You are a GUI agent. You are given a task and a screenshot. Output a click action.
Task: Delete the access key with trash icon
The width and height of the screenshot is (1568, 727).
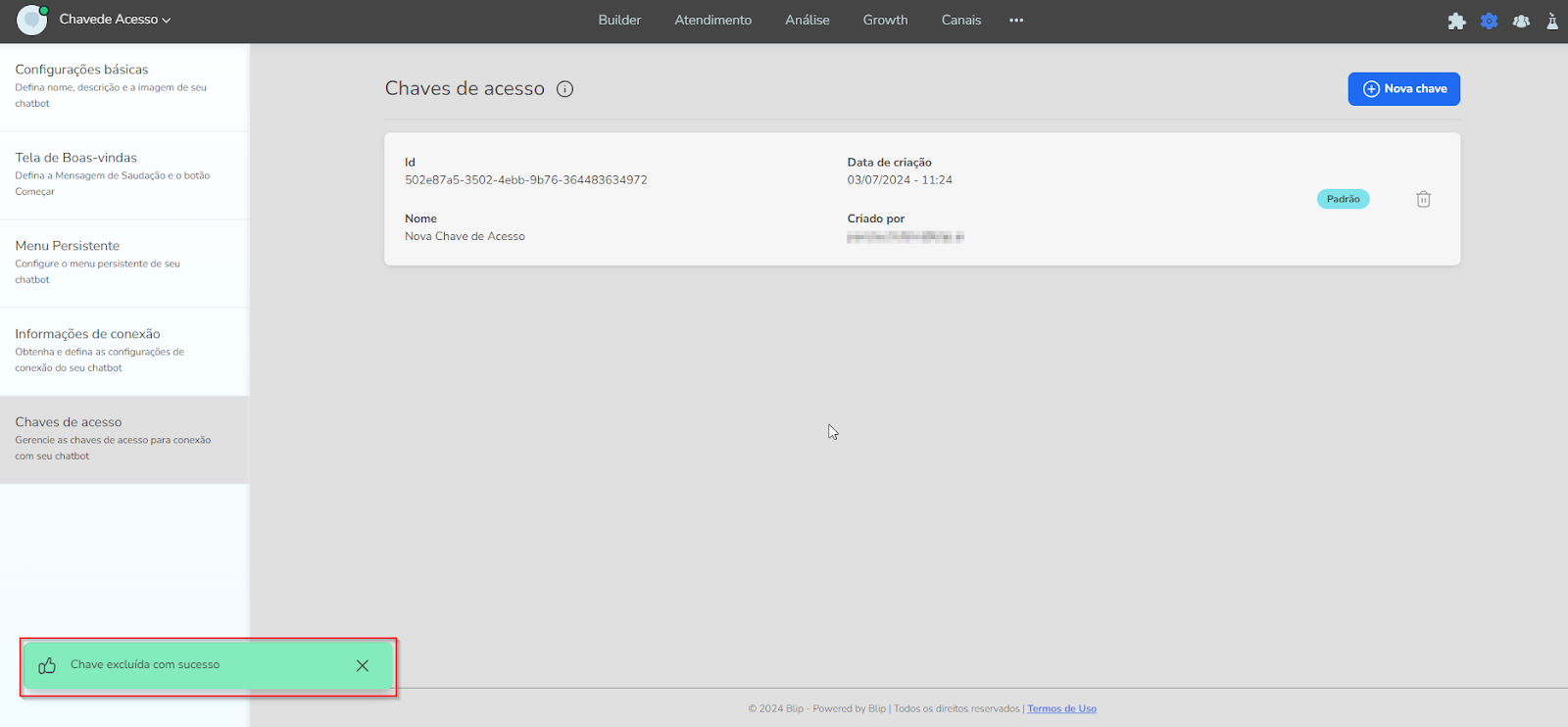click(1423, 199)
